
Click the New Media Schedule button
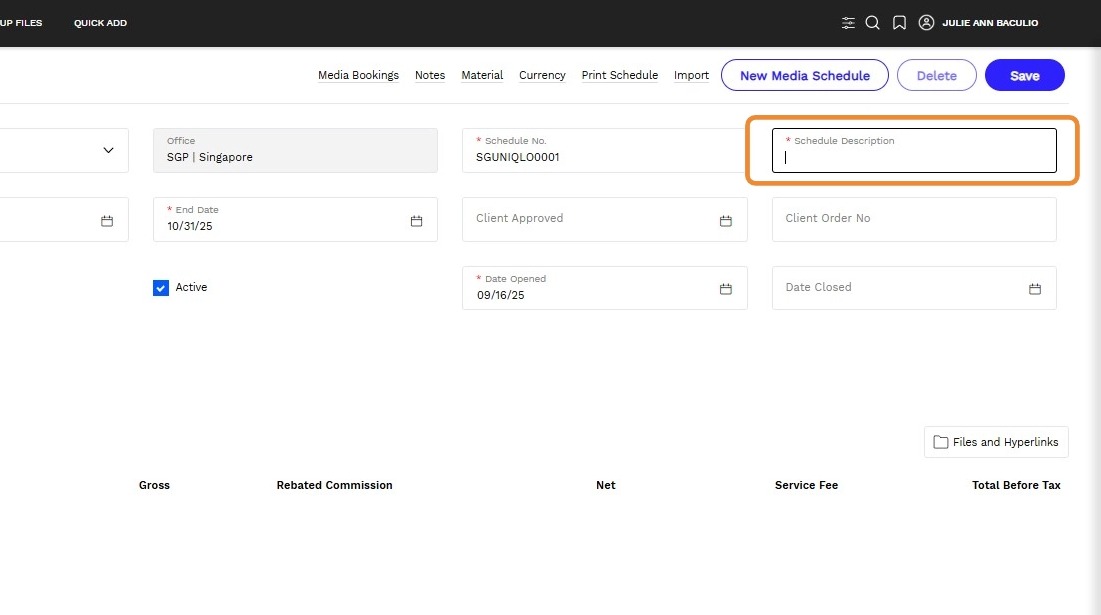804,76
